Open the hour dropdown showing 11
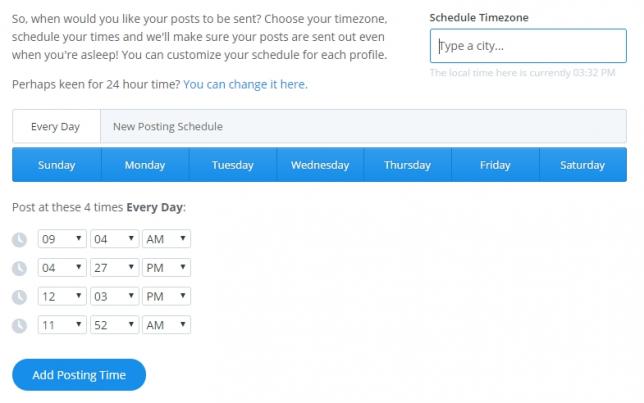 (x=62, y=325)
